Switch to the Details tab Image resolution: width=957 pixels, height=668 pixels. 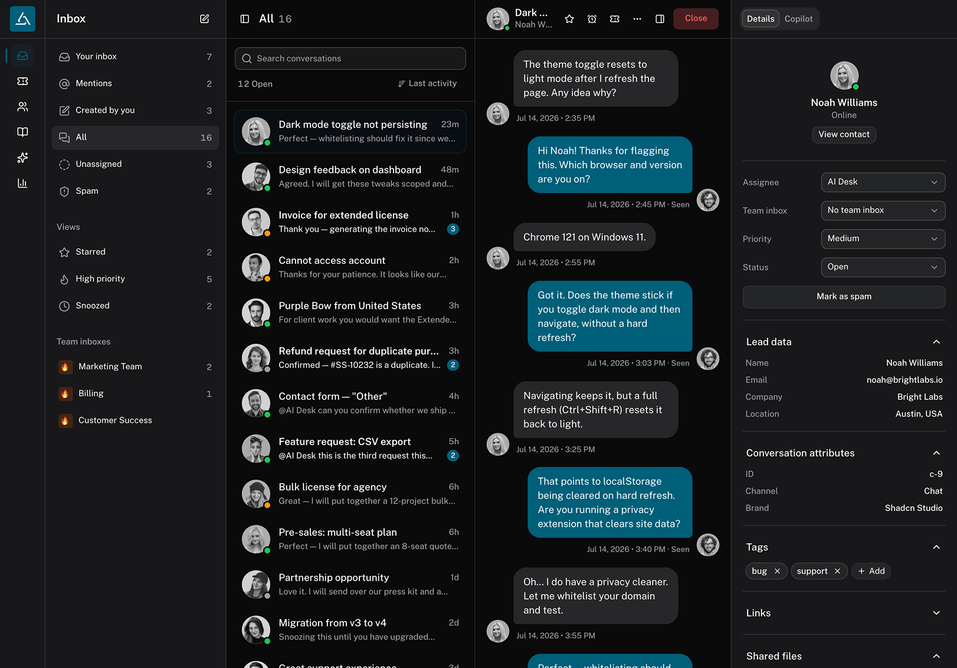(760, 19)
